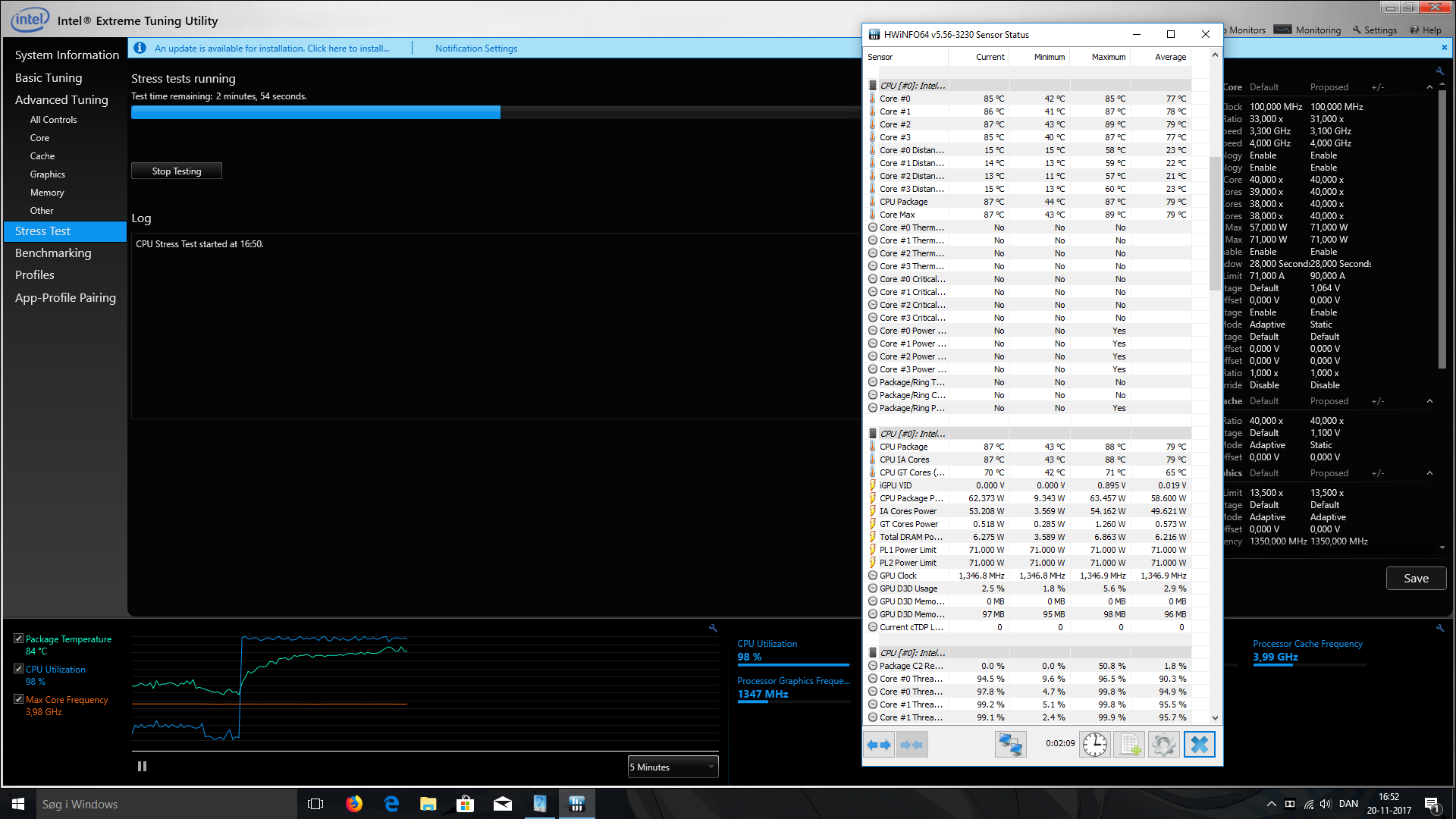The width and height of the screenshot is (1456, 819).
Task: Click the wrench icon above the monitoring graph
Action: [713, 628]
